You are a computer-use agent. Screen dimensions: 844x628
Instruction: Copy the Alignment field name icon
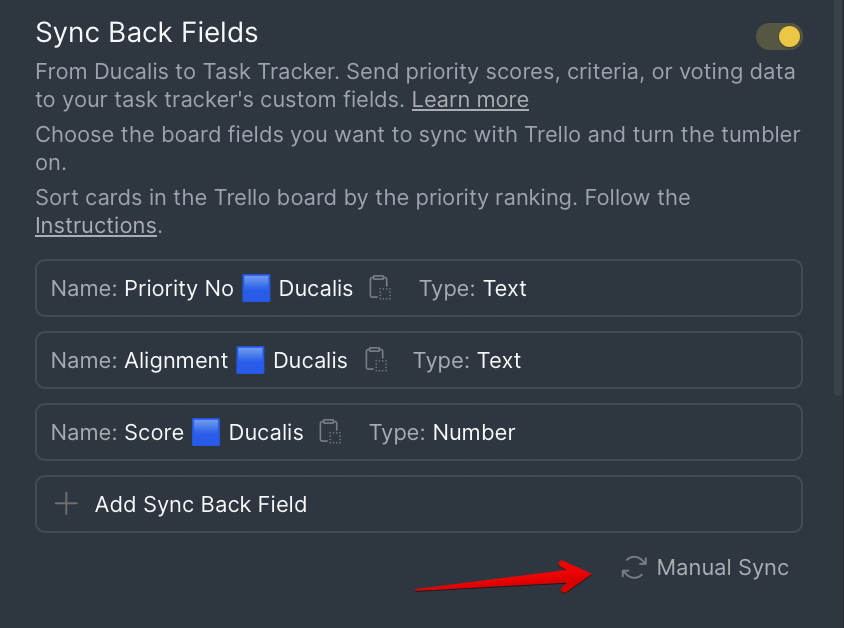(376, 360)
